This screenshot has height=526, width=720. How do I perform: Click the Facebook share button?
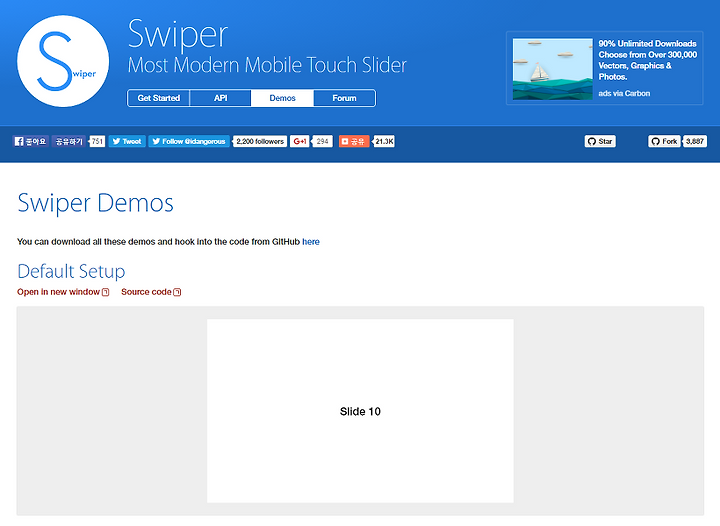click(x=69, y=141)
